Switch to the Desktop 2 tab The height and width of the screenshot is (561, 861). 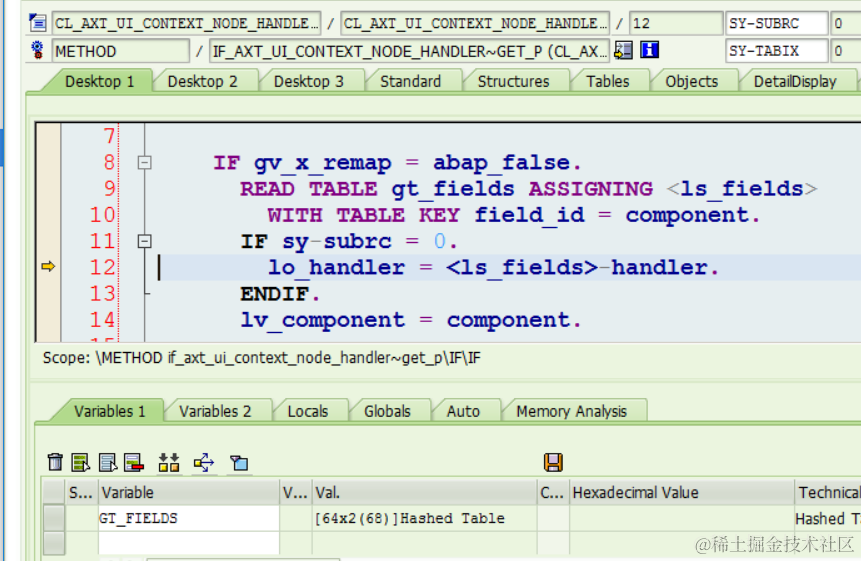point(203,81)
